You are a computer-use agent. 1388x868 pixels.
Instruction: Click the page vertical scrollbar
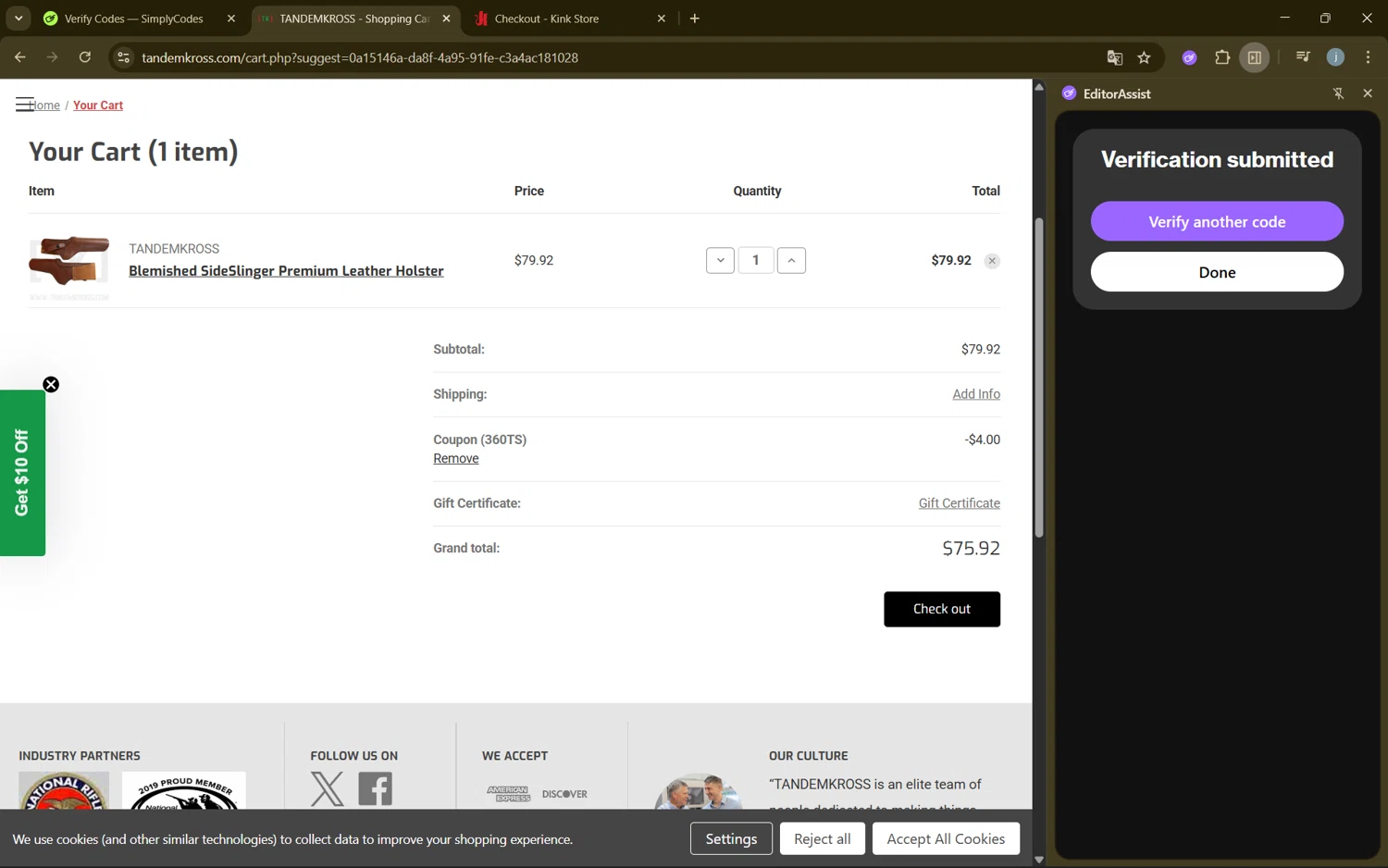(1039, 378)
